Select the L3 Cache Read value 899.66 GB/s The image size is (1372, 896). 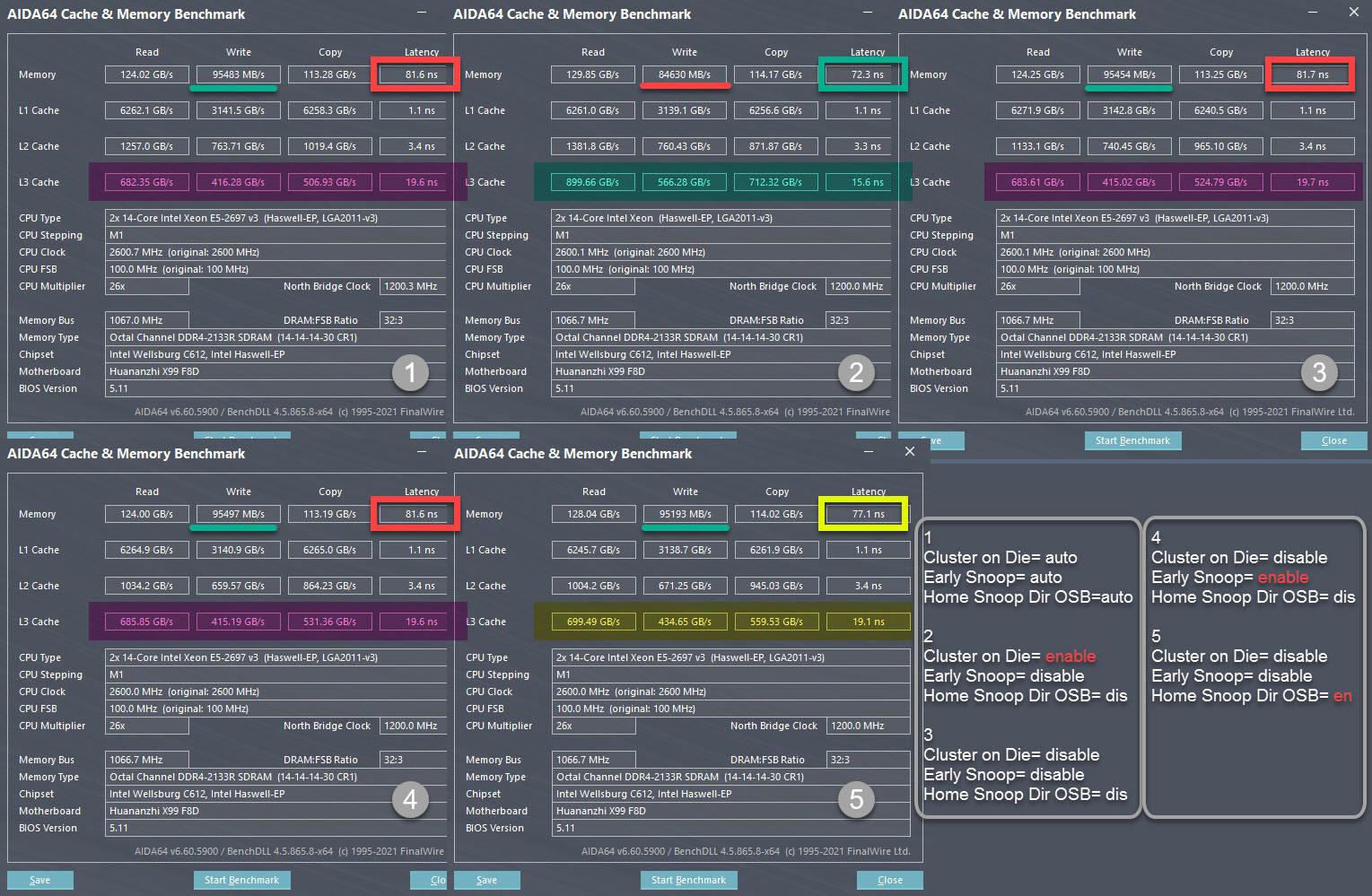pyautogui.click(x=592, y=182)
